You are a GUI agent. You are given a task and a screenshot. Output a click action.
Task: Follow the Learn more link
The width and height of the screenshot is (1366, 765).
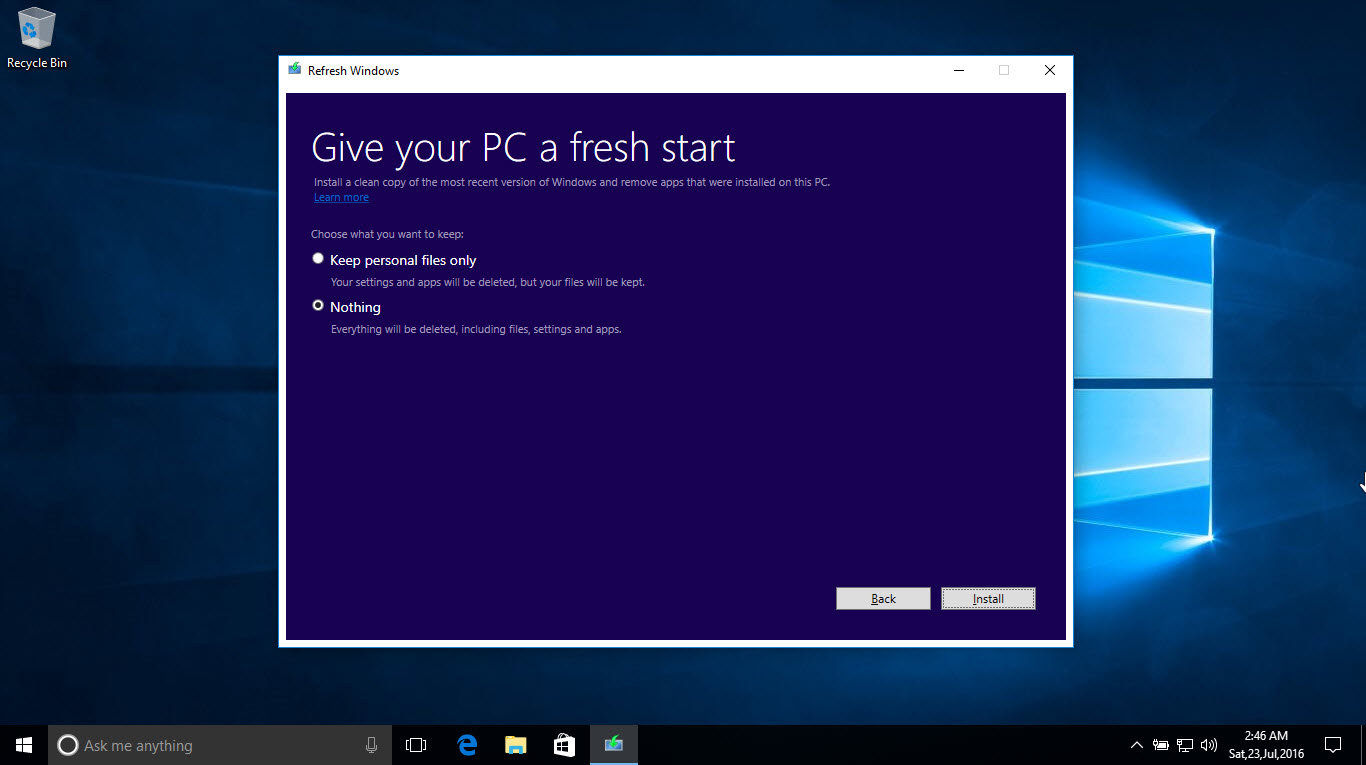341,198
